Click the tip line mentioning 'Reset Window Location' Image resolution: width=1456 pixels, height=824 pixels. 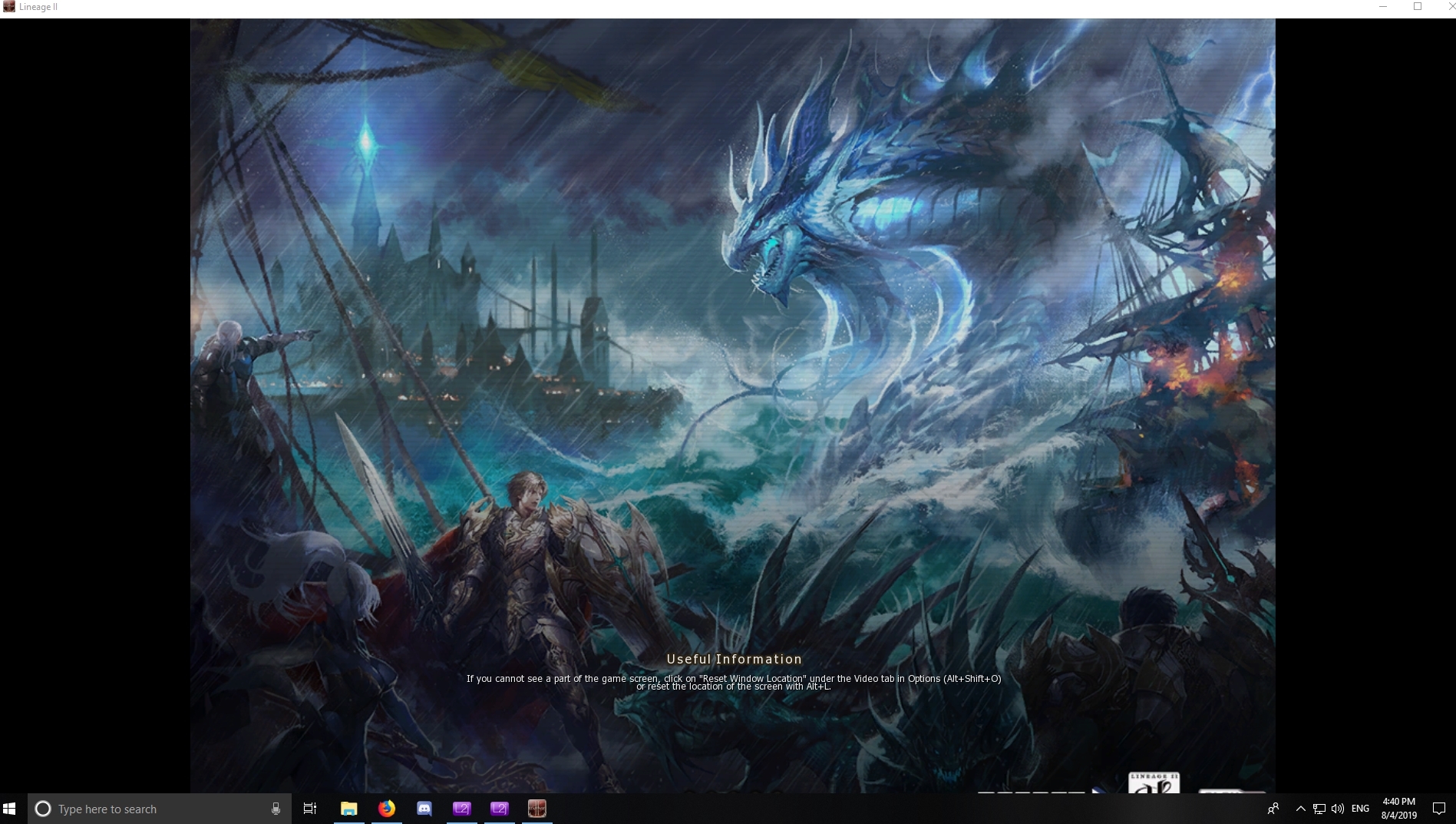point(734,678)
